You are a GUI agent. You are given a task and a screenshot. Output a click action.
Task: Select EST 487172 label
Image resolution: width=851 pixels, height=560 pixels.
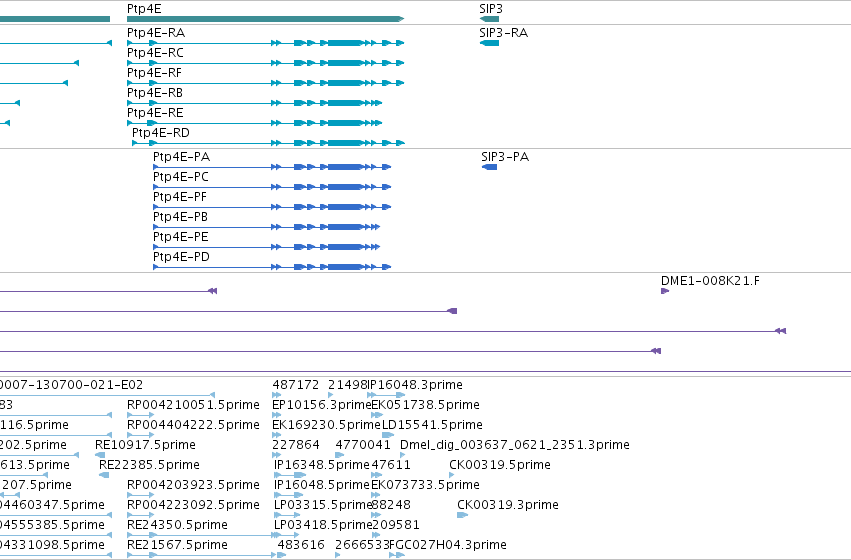pos(296,385)
